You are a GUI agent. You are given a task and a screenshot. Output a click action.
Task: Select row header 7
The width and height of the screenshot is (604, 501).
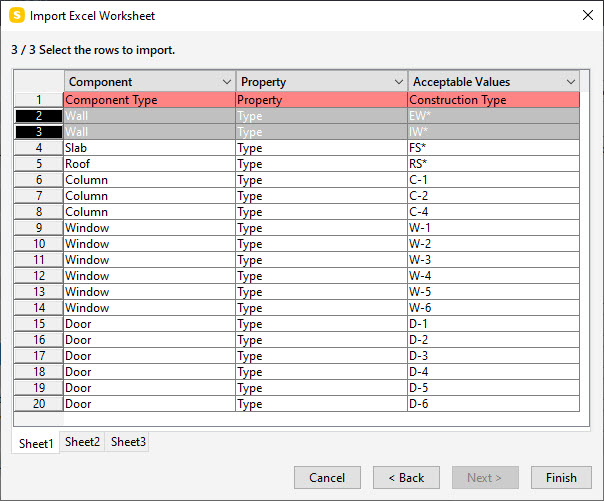(x=39, y=196)
